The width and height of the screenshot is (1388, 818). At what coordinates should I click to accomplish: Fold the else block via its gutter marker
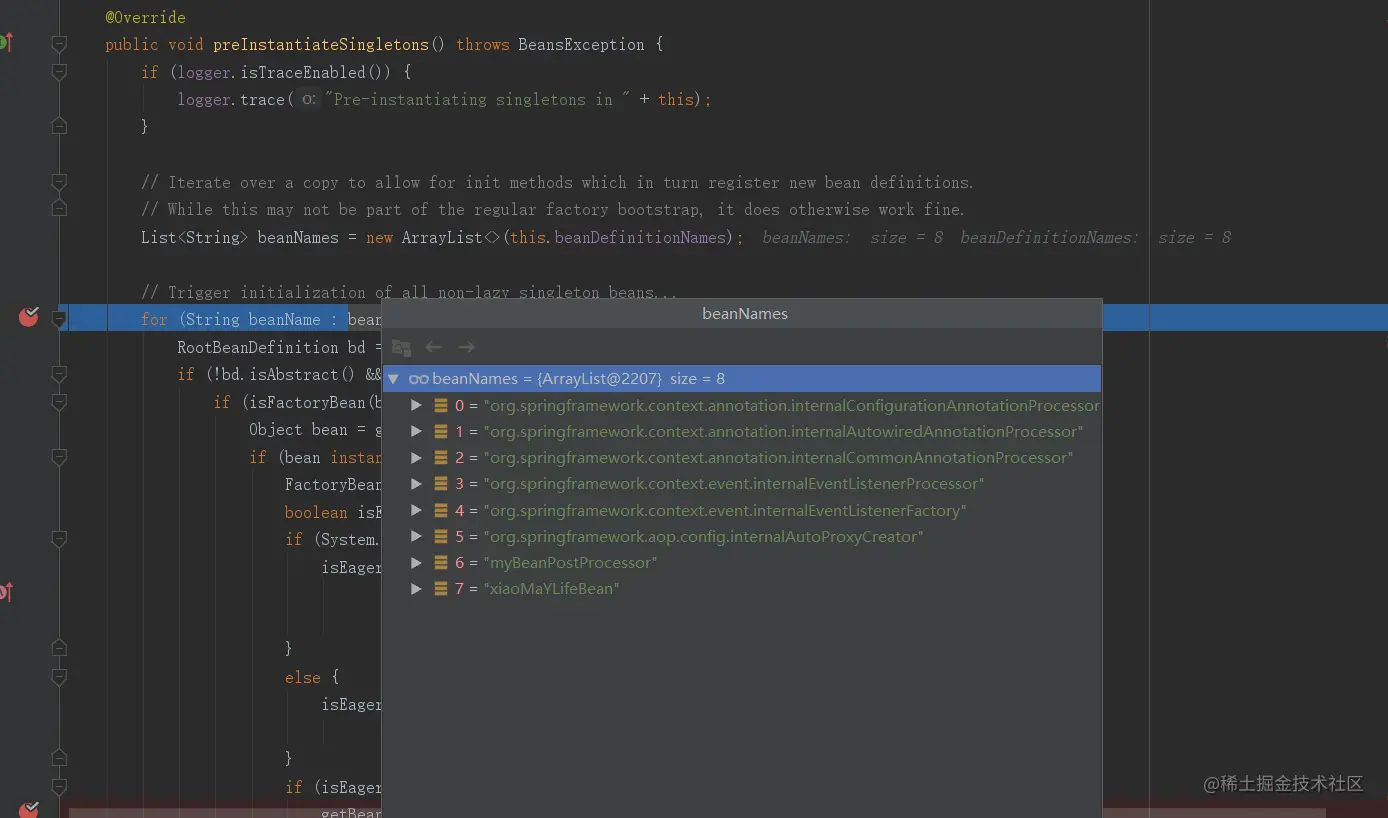(x=59, y=677)
